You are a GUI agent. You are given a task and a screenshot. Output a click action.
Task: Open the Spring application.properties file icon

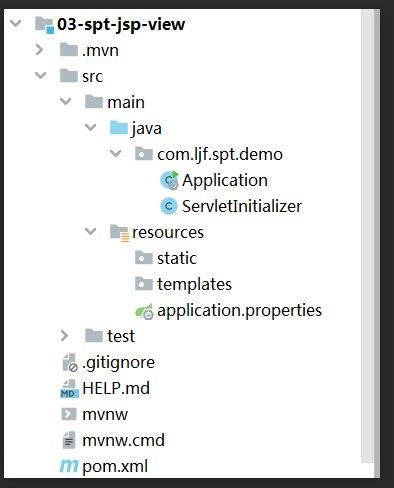coord(144,311)
